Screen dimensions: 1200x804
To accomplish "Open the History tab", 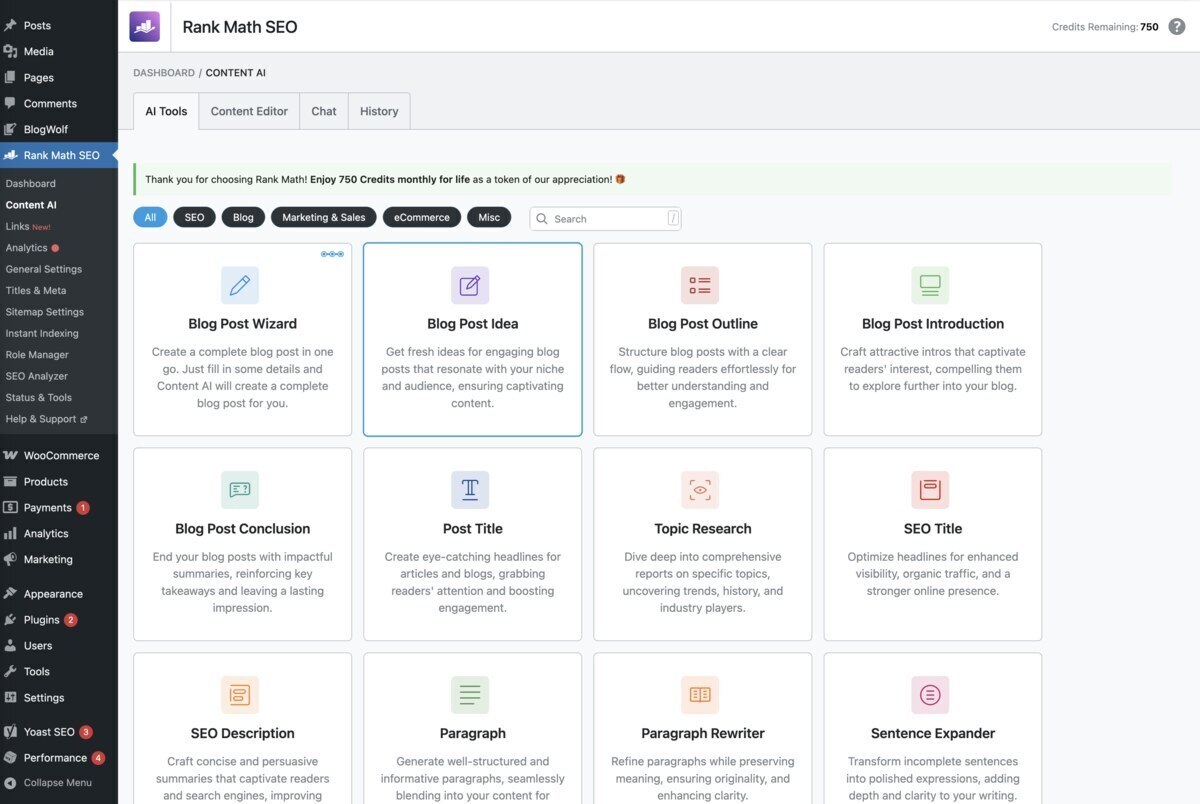I will pos(379,110).
